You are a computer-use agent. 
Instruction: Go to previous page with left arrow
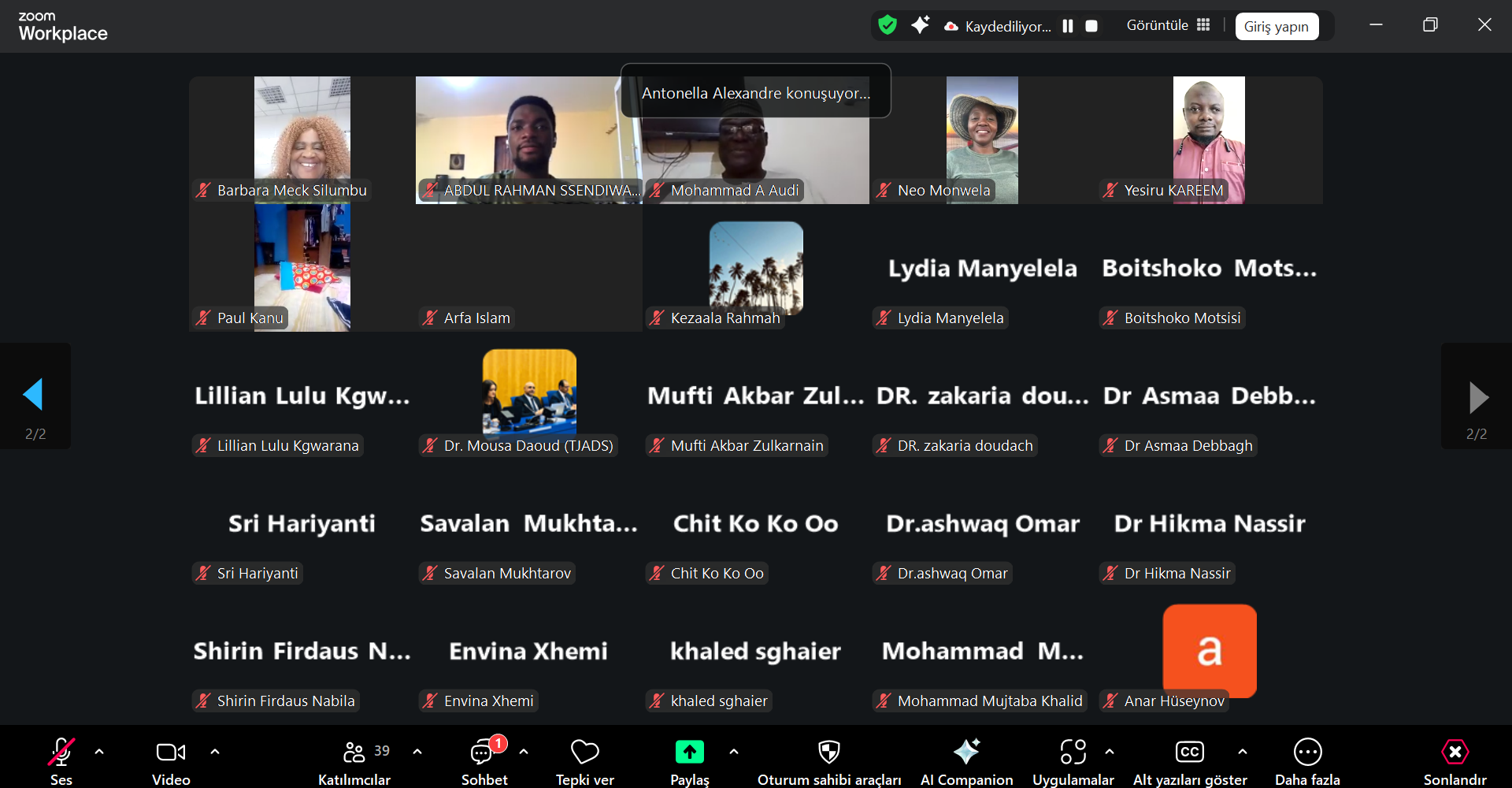34,395
